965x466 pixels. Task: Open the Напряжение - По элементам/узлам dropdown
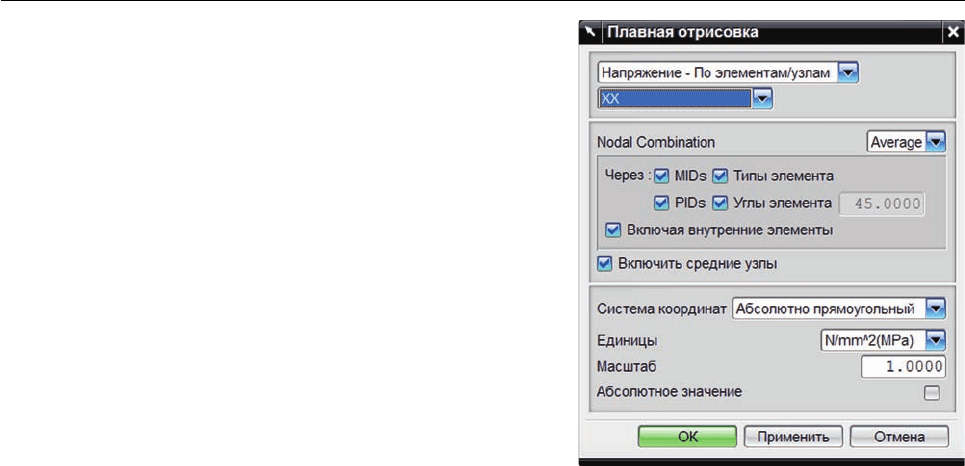coord(849,73)
